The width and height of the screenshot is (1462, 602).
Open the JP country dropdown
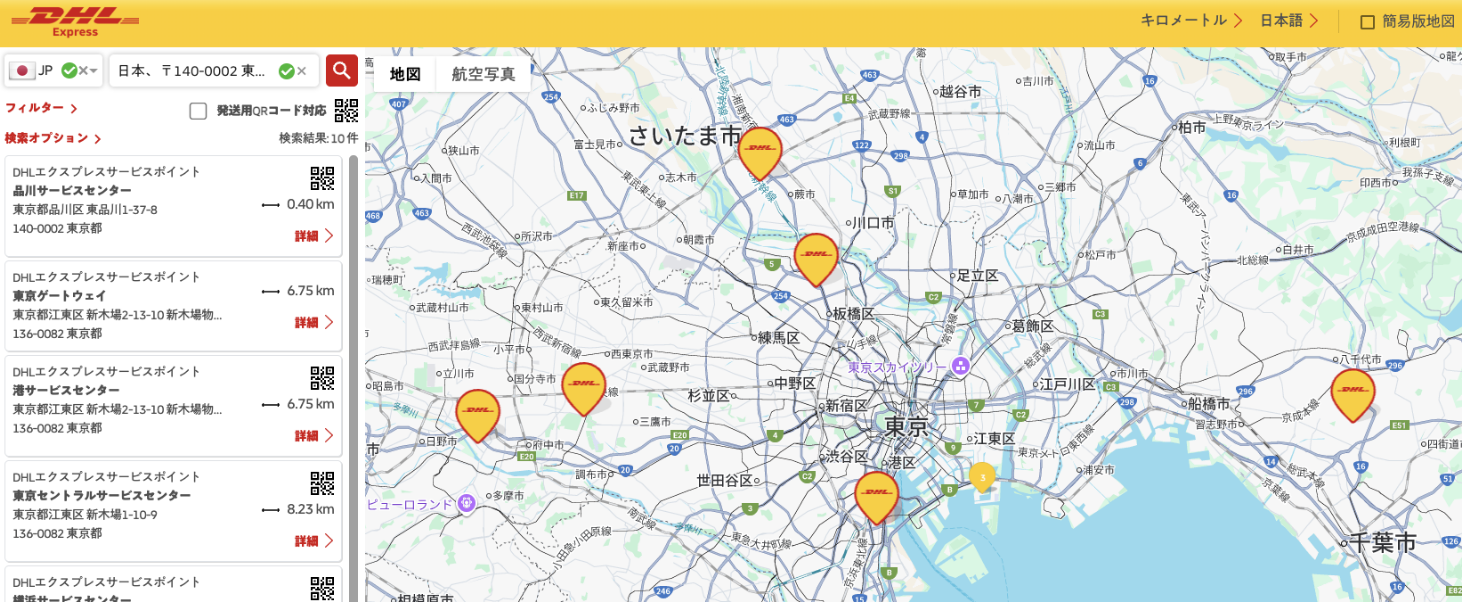point(94,71)
